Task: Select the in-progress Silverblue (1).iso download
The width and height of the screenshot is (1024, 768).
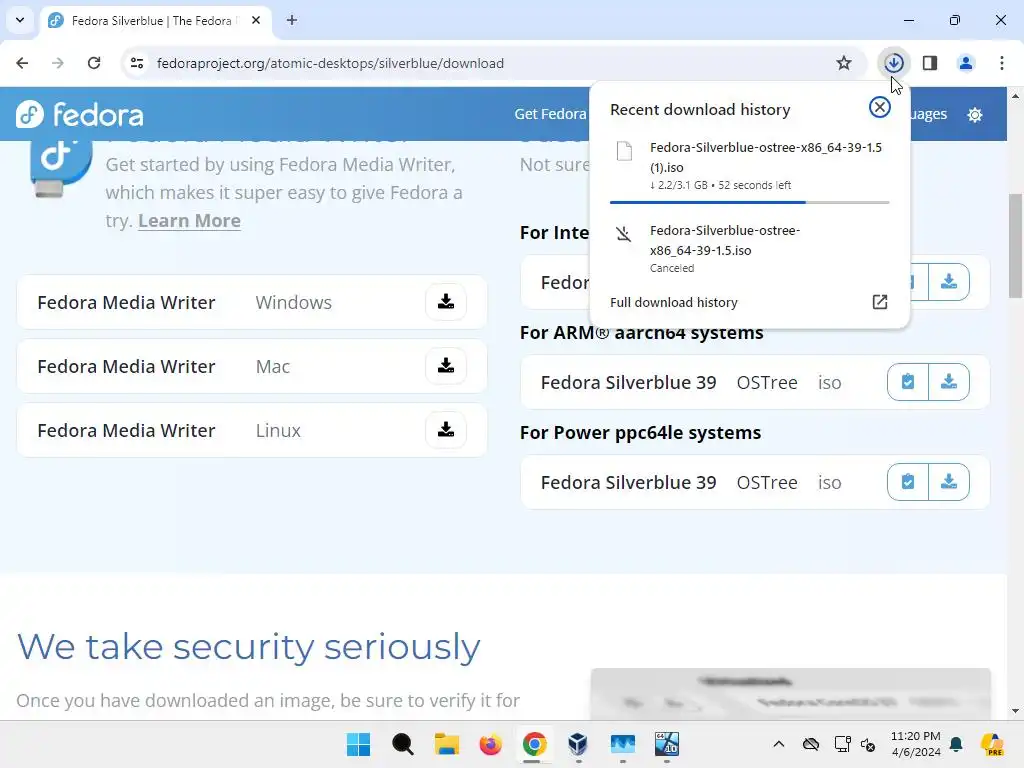Action: pyautogui.click(x=749, y=167)
